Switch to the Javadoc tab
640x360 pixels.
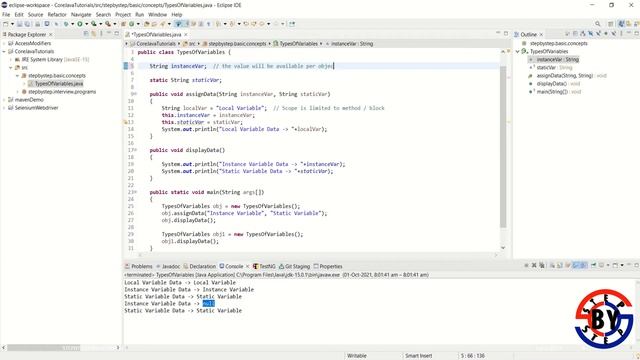[168, 266]
